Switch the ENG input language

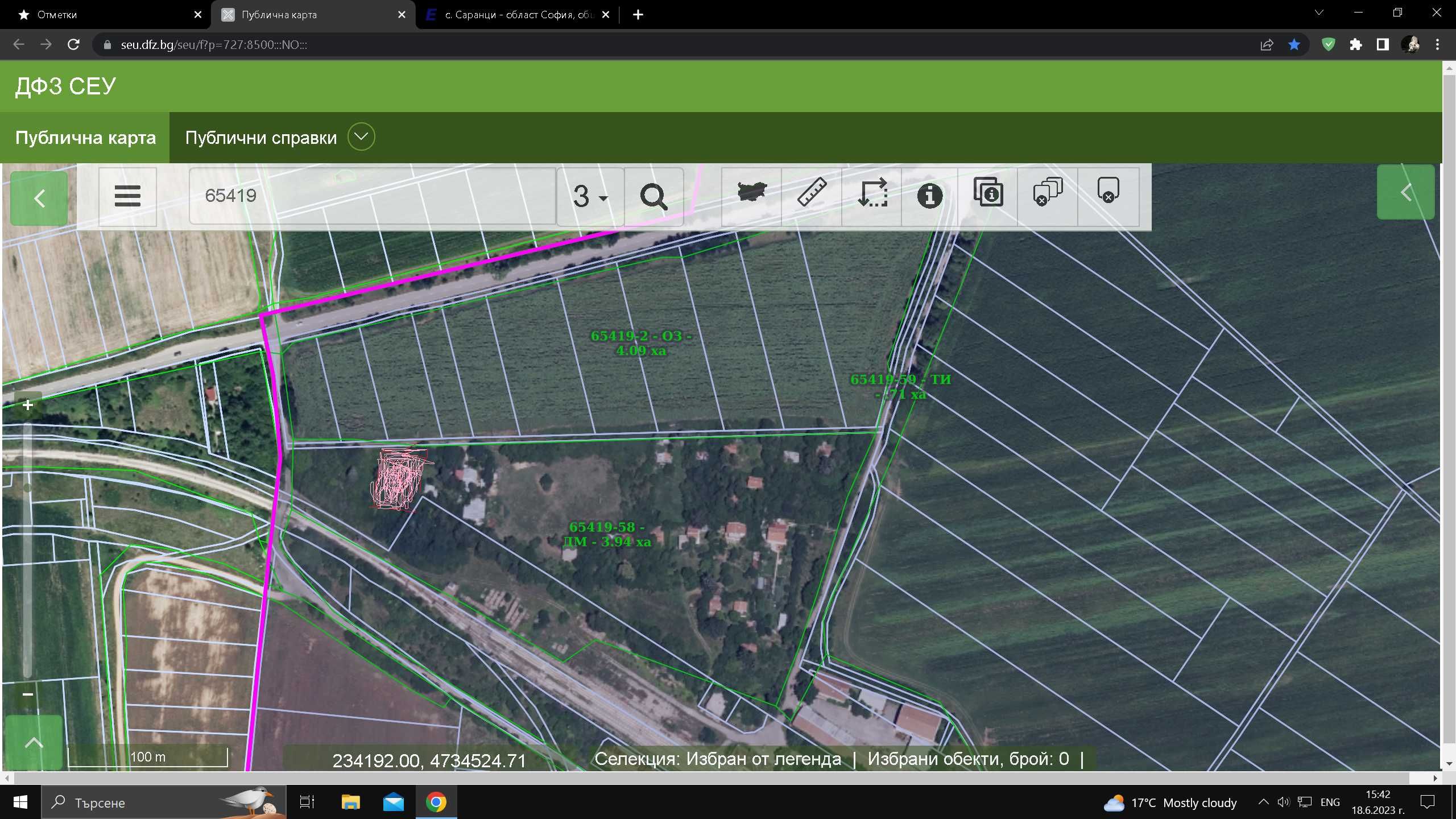tap(1330, 803)
